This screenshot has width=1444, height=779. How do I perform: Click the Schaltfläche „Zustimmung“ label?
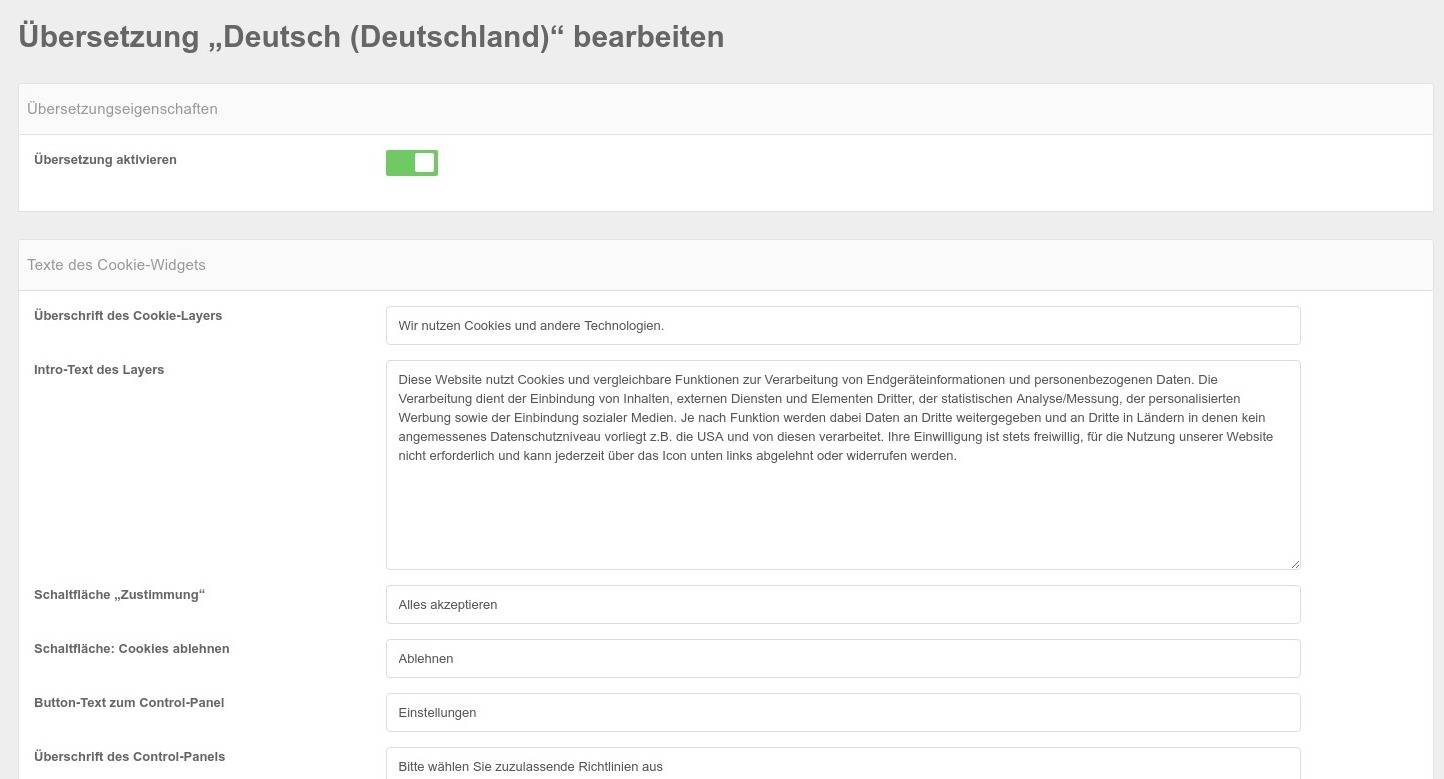coord(119,595)
